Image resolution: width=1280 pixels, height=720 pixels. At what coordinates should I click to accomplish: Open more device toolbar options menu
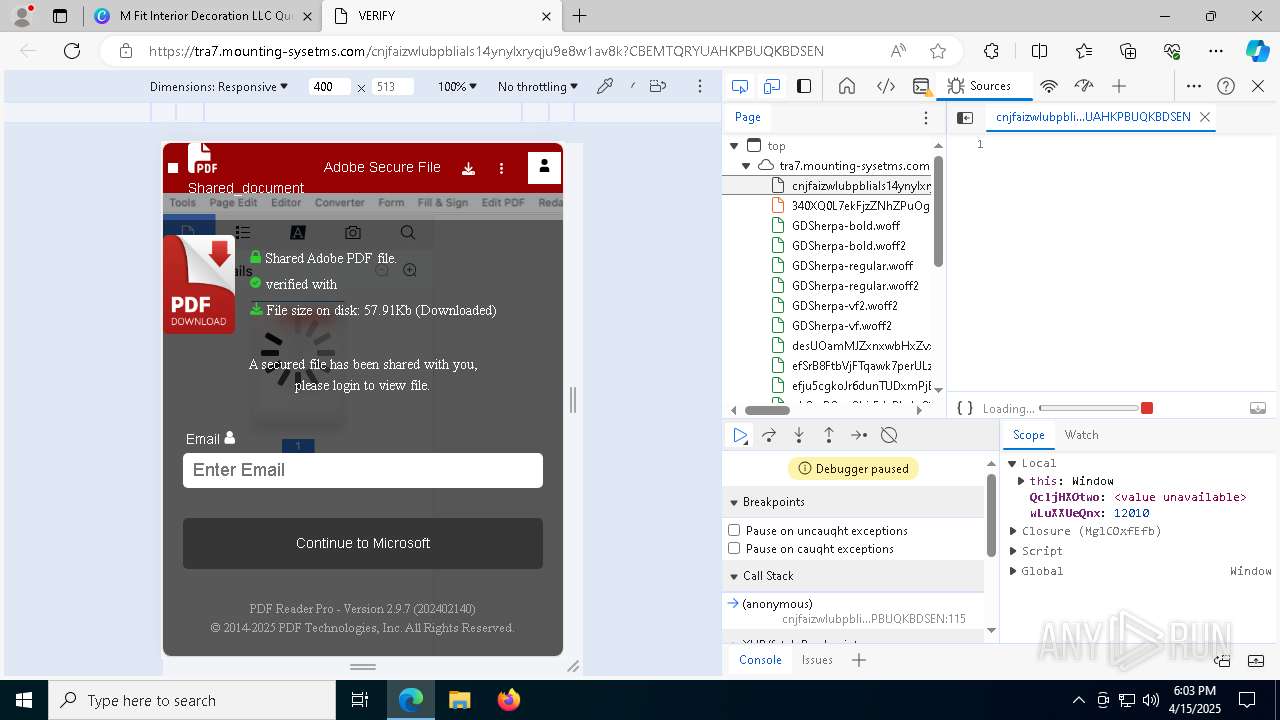point(700,87)
